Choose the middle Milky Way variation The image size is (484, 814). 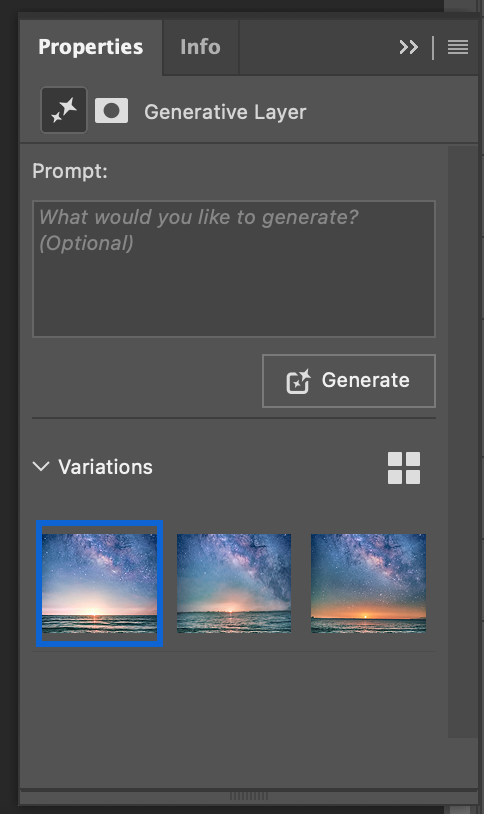click(234, 584)
